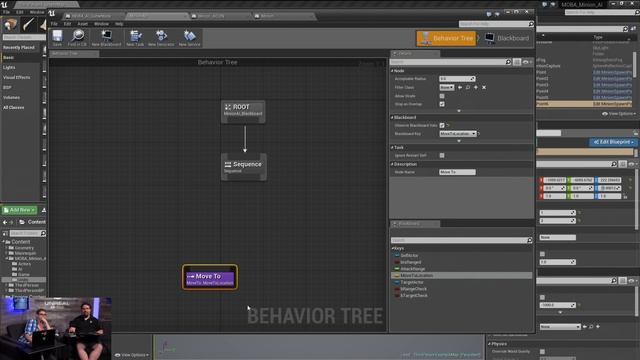
Task: Toggle Ignore Restart Self checkbox
Action: (x=442, y=155)
